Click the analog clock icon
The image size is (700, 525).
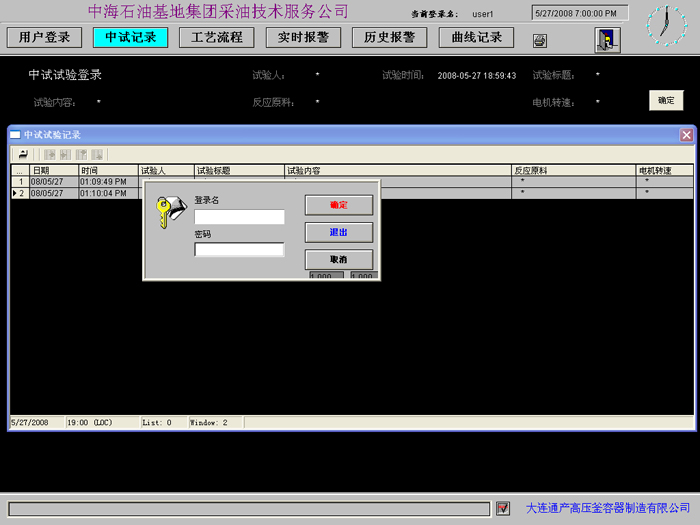point(666,26)
